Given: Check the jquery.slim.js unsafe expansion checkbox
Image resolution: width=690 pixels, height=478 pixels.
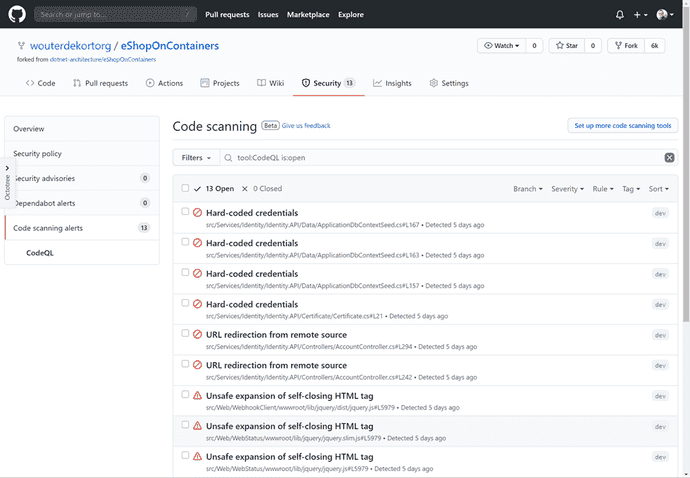Looking at the screenshot, I should [185, 425].
